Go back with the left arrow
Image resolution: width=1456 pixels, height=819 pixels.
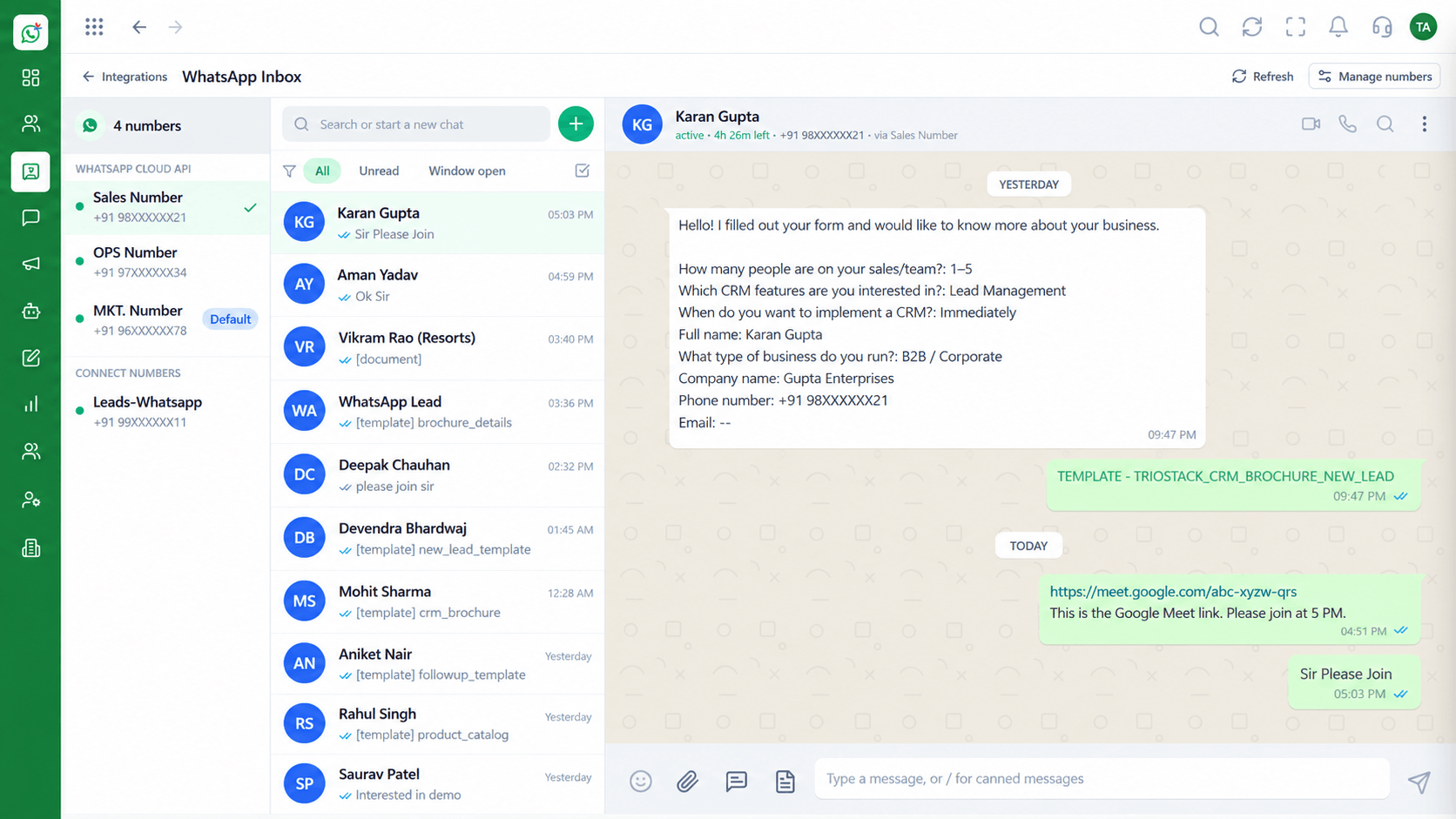pyautogui.click(x=139, y=27)
